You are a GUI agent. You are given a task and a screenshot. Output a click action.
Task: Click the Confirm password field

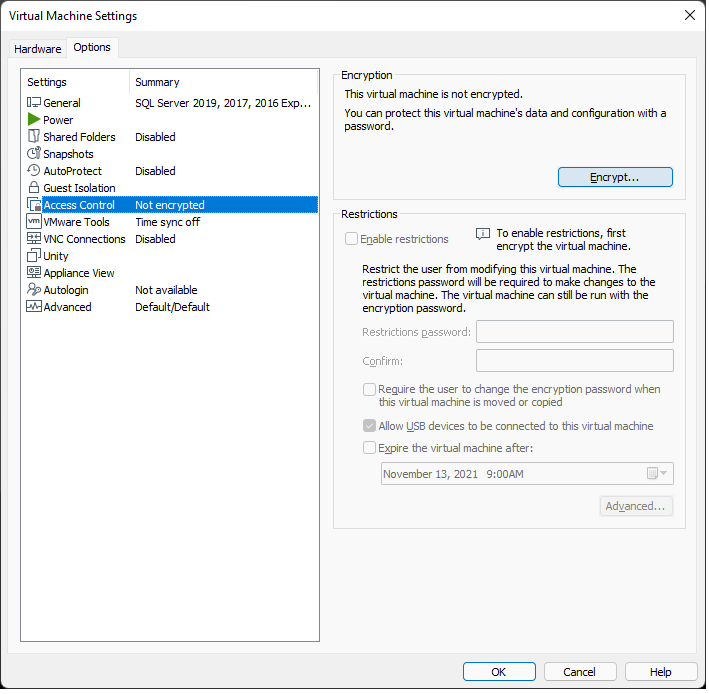click(577, 362)
